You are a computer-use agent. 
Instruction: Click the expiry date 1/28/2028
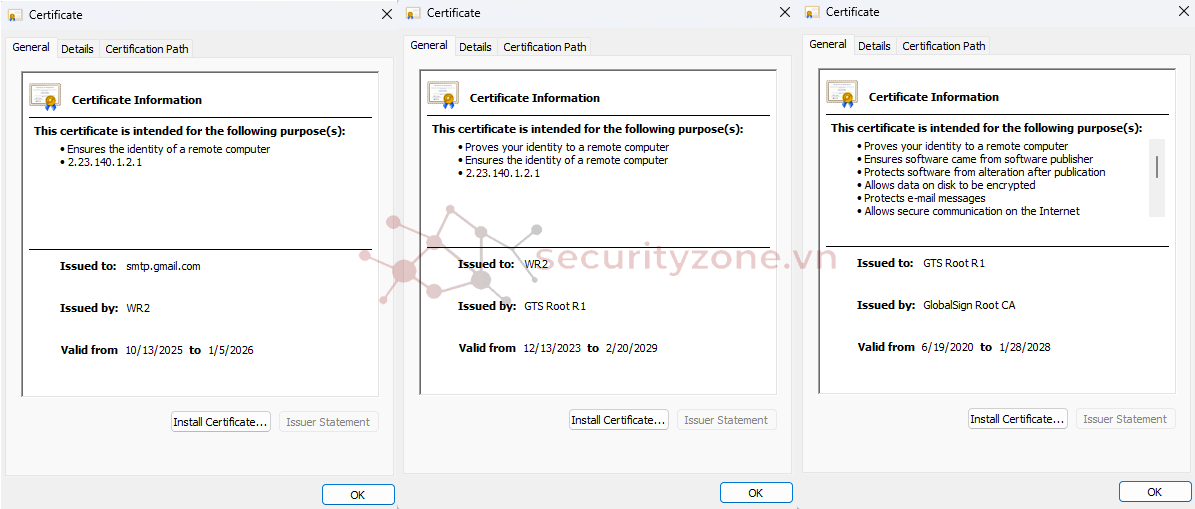[1025, 347]
